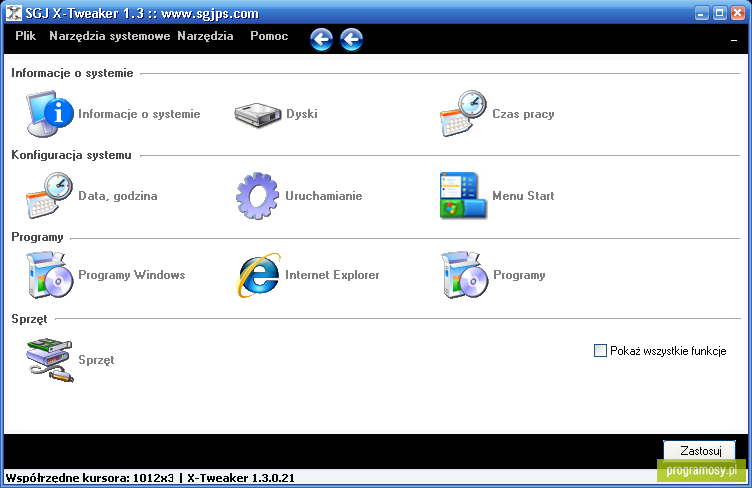Click the Dyski label

coord(302,114)
